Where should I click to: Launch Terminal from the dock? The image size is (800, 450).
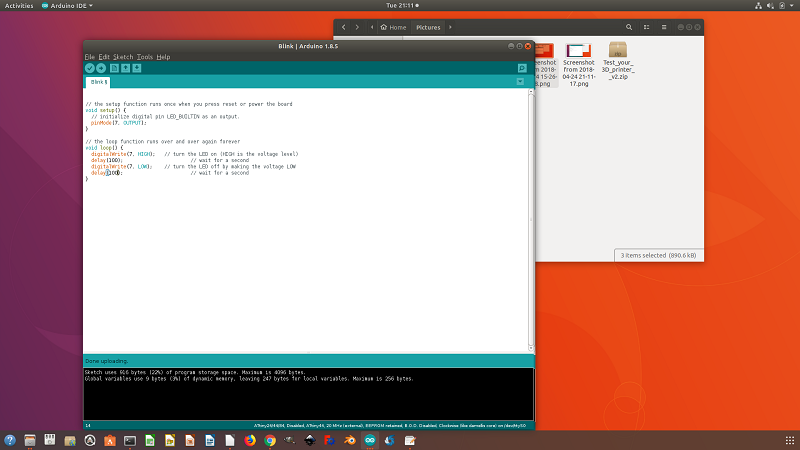tap(130, 440)
